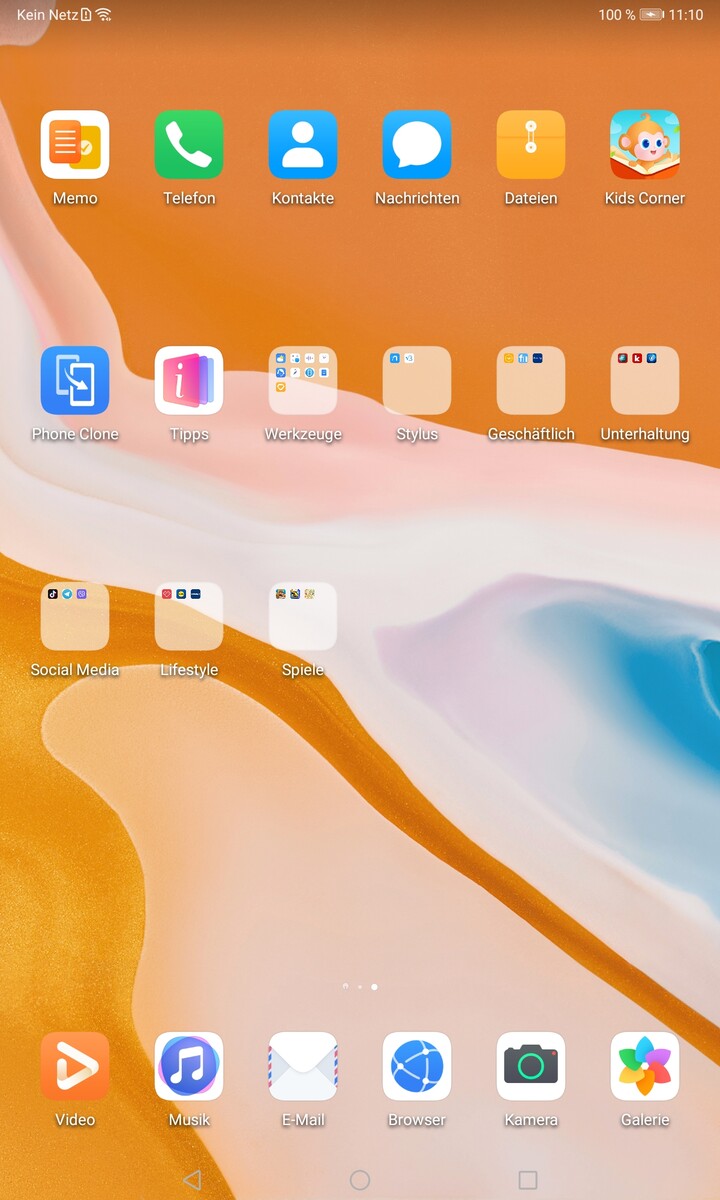Open the Stylus folder
The image size is (720, 1200).
click(x=417, y=381)
